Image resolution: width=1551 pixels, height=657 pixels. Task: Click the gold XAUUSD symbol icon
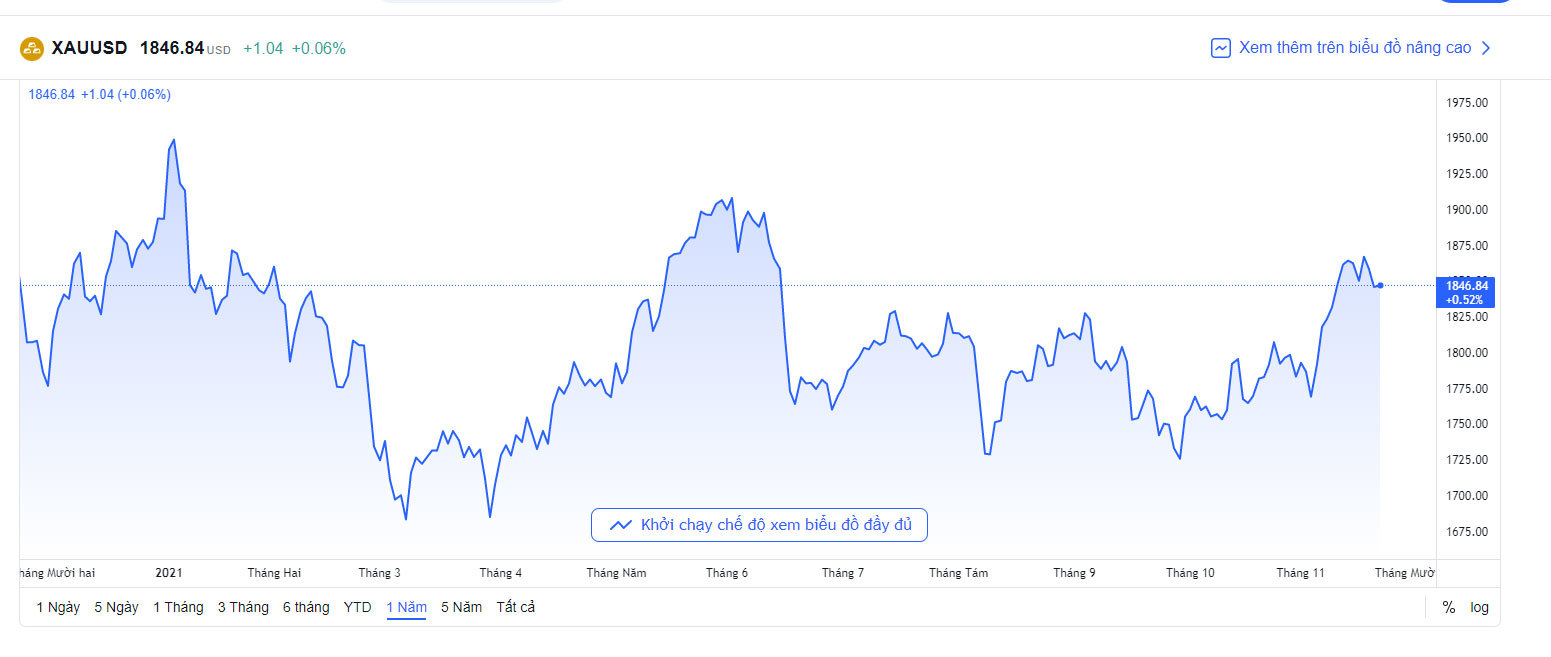32,48
